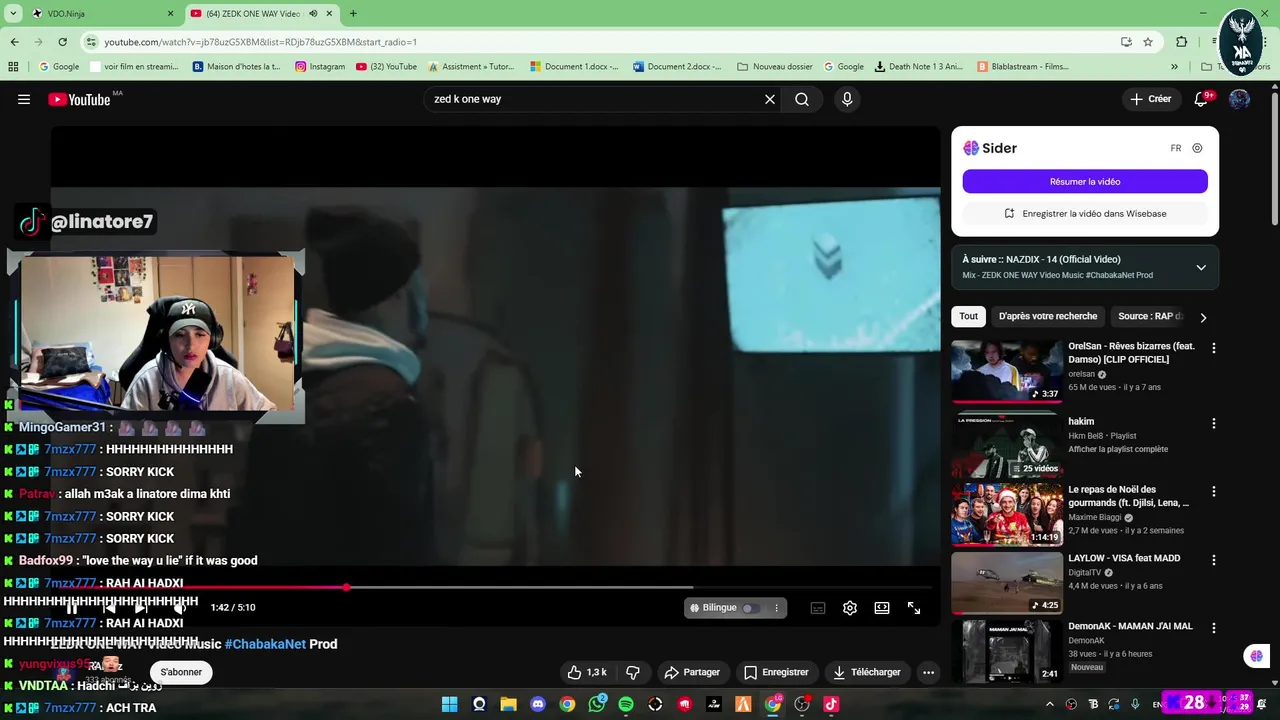Viewport: 1280px width, 720px height.
Task: Click the Partager share button
Action: point(692,672)
